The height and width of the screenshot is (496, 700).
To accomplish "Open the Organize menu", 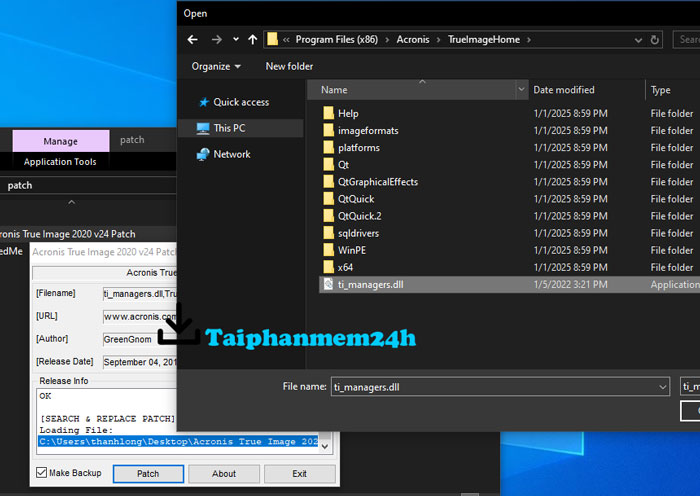I will [216, 67].
